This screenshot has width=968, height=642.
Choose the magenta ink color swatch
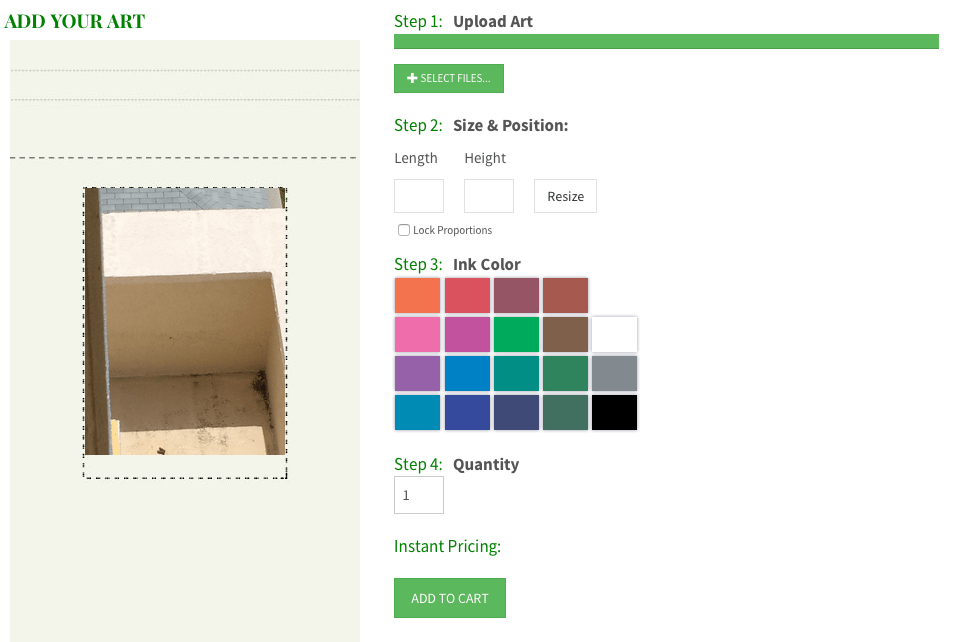point(467,334)
